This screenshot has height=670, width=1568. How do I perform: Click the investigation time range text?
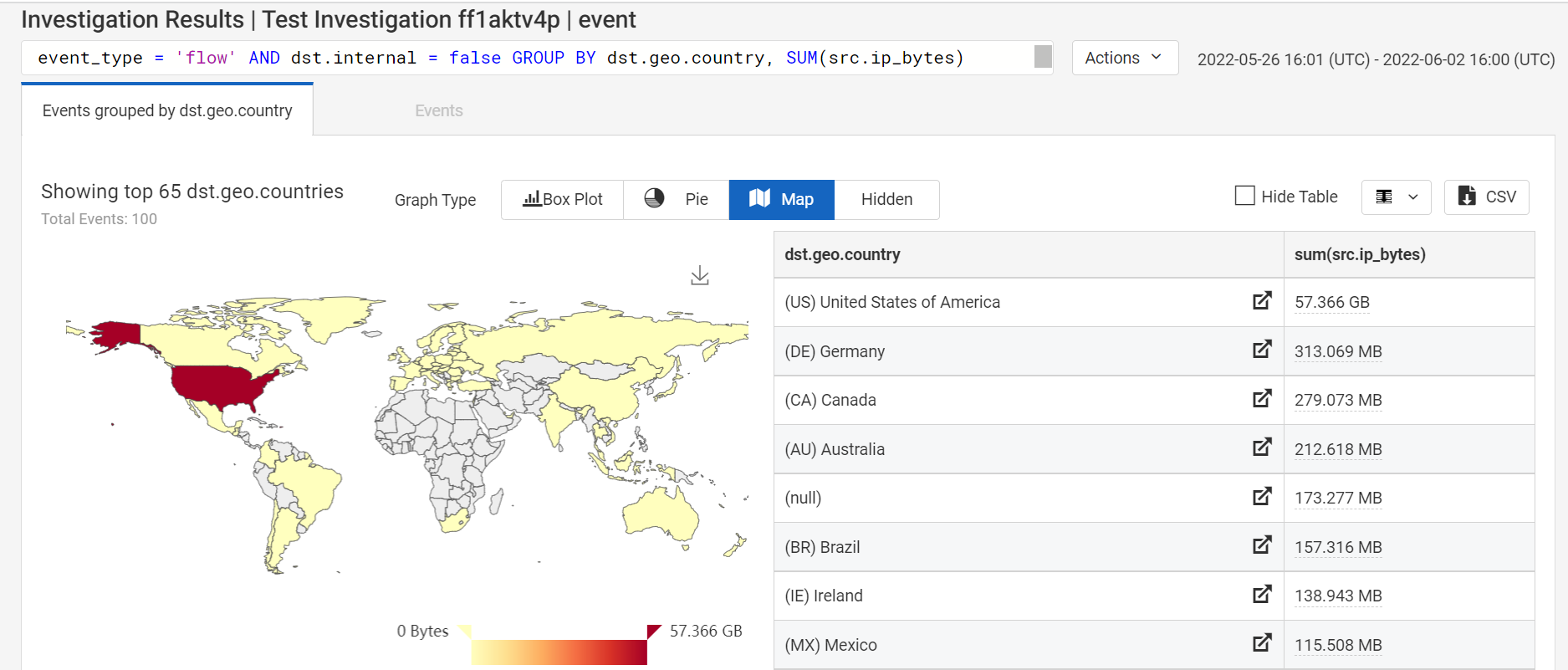coord(1376,59)
